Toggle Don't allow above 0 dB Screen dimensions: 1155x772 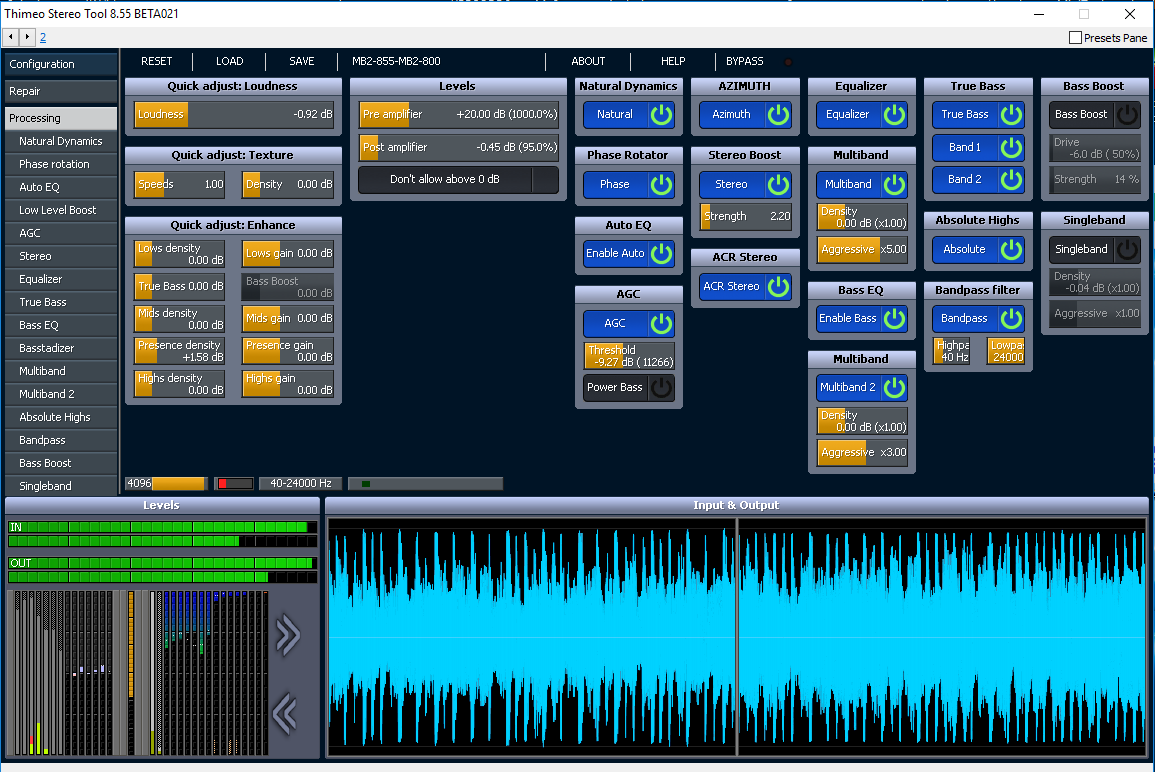click(x=458, y=180)
